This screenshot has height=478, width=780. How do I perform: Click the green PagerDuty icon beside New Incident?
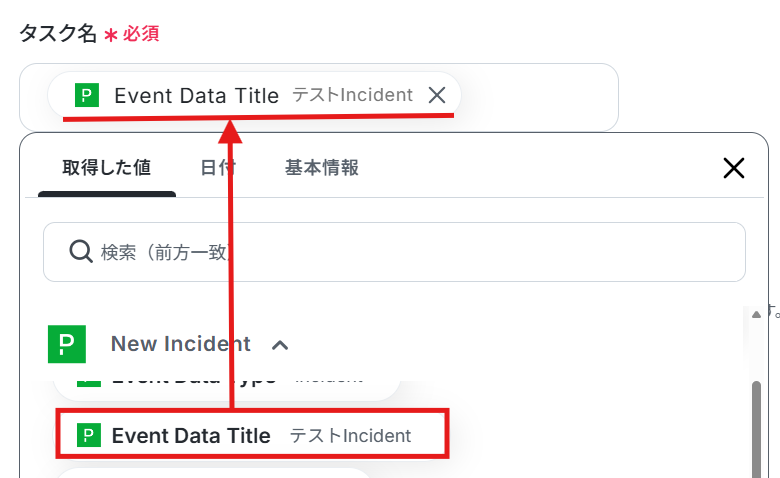tap(67, 344)
